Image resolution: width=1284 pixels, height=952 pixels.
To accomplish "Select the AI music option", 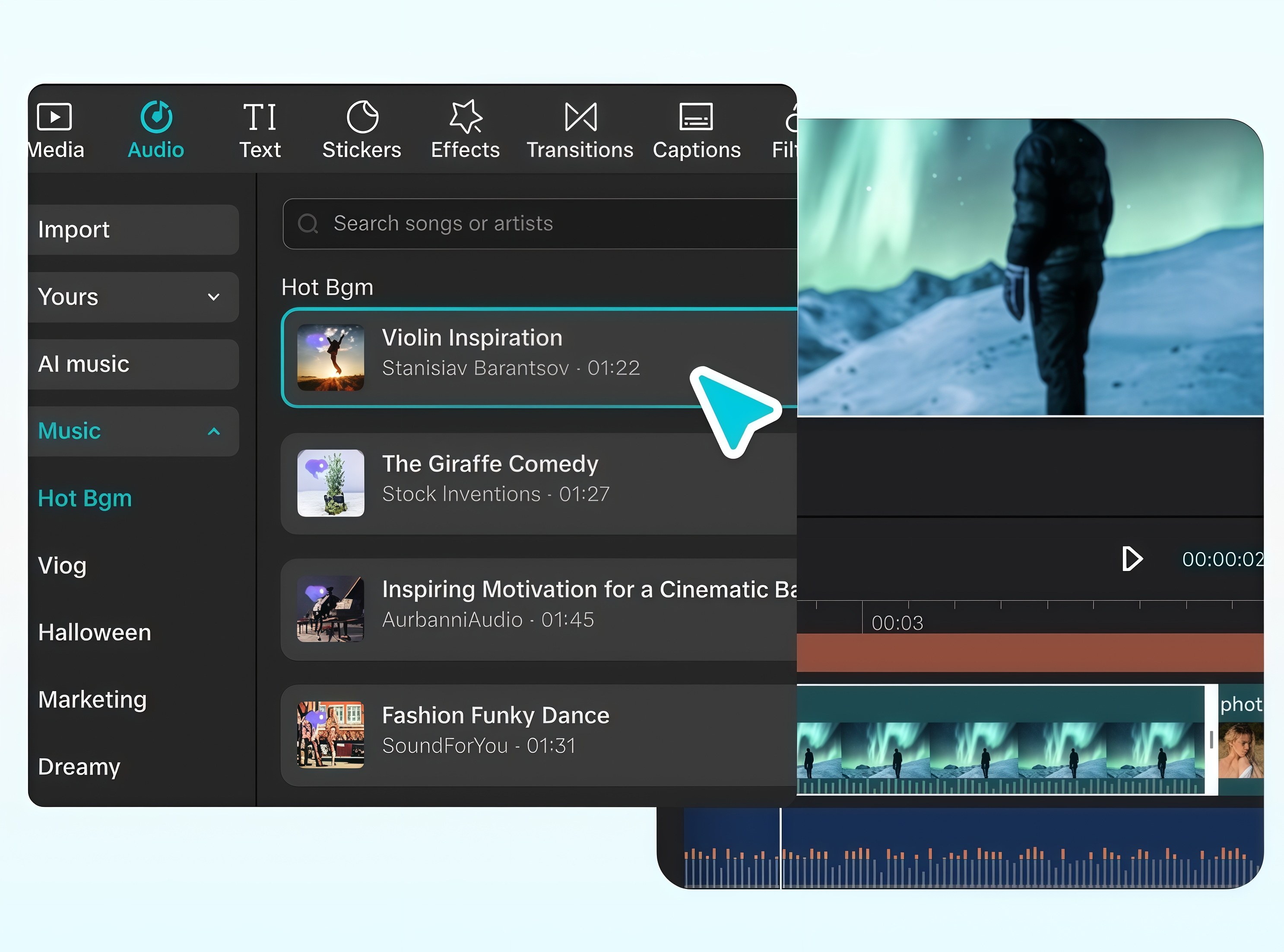I will tap(83, 364).
